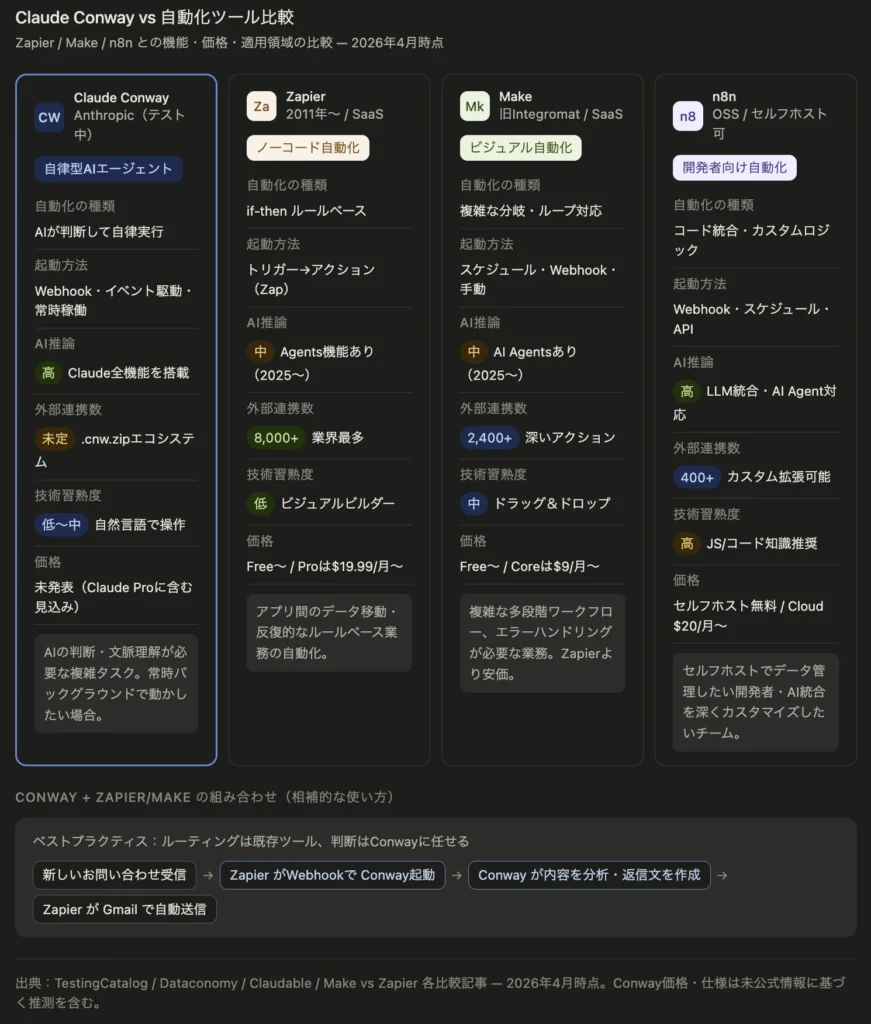Screen dimensions: 871x1024
Task: Click the Zapier が Gmail で自動送信 step
Action: [124, 910]
